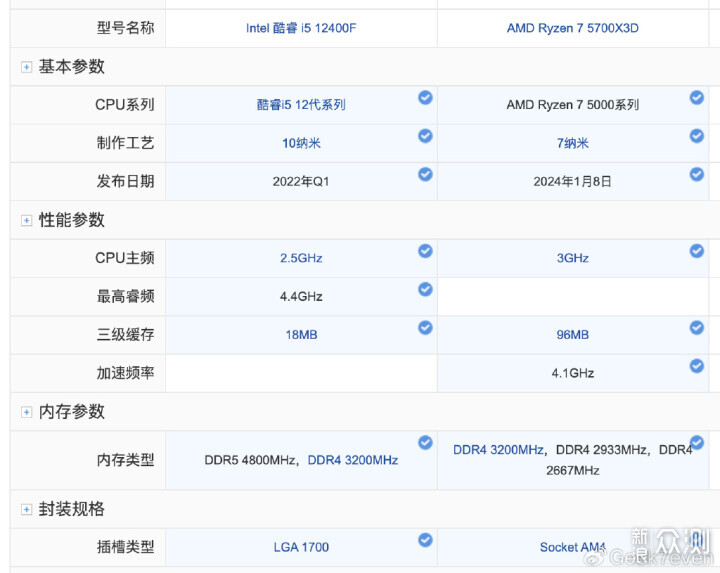Select the 2024年1月8日 release date text

point(573,181)
